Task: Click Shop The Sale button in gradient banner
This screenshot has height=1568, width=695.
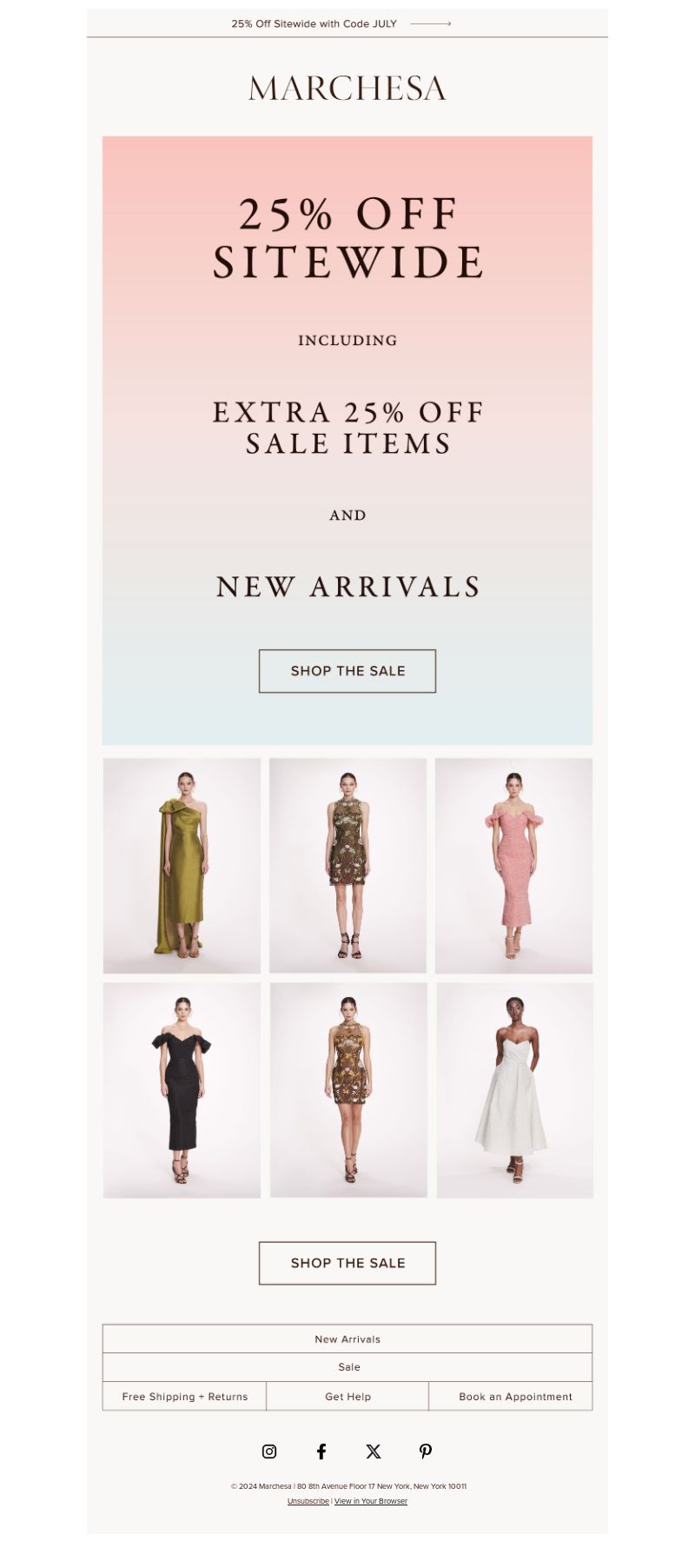Action: pyautogui.click(x=347, y=671)
